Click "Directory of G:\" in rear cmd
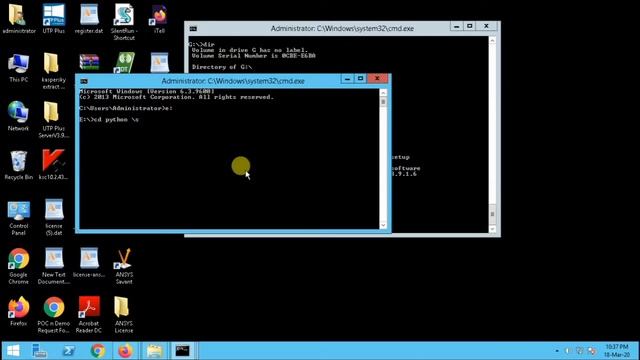Screen dimensions: 640x360 click(222, 67)
